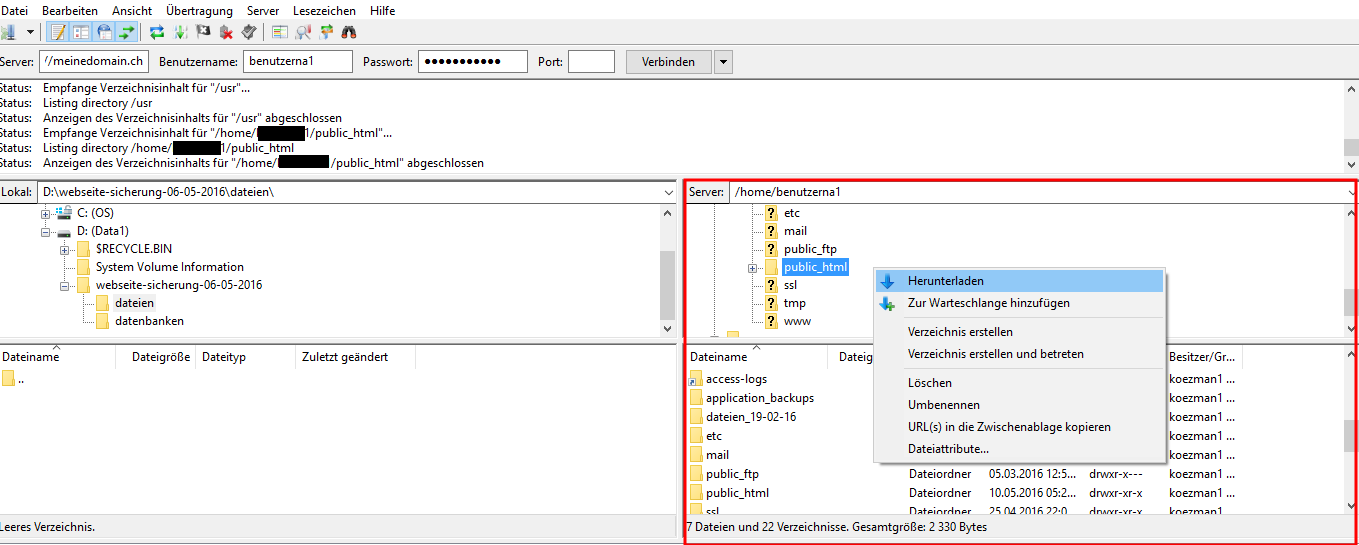Open the Übertragung menu

coord(199,11)
